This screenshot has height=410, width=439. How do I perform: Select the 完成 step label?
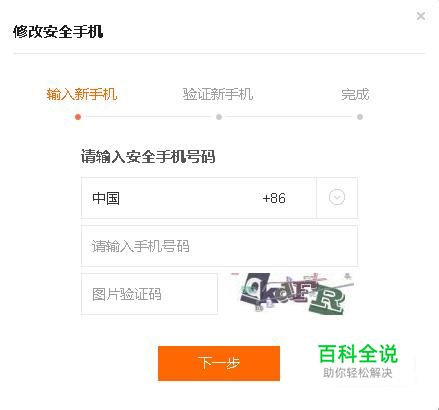click(355, 94)
